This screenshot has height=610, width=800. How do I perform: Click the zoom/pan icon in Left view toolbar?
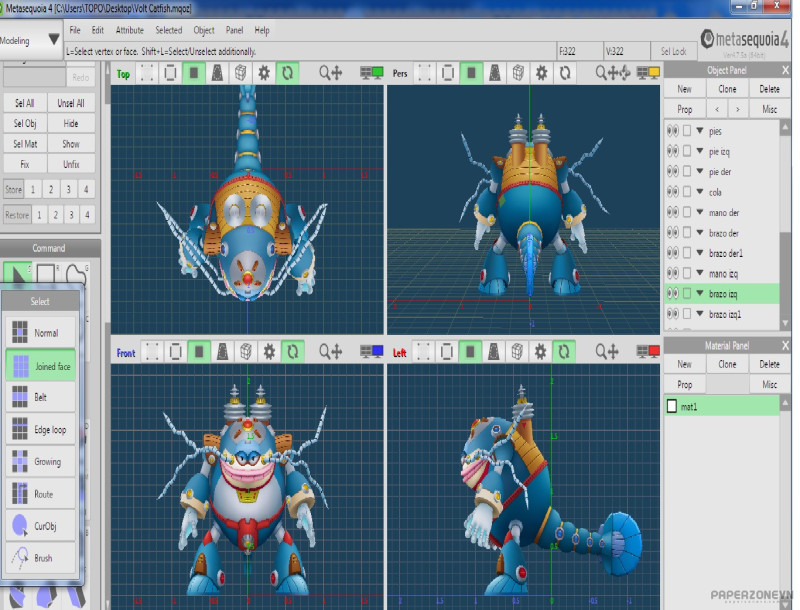(x=608, y=352)
